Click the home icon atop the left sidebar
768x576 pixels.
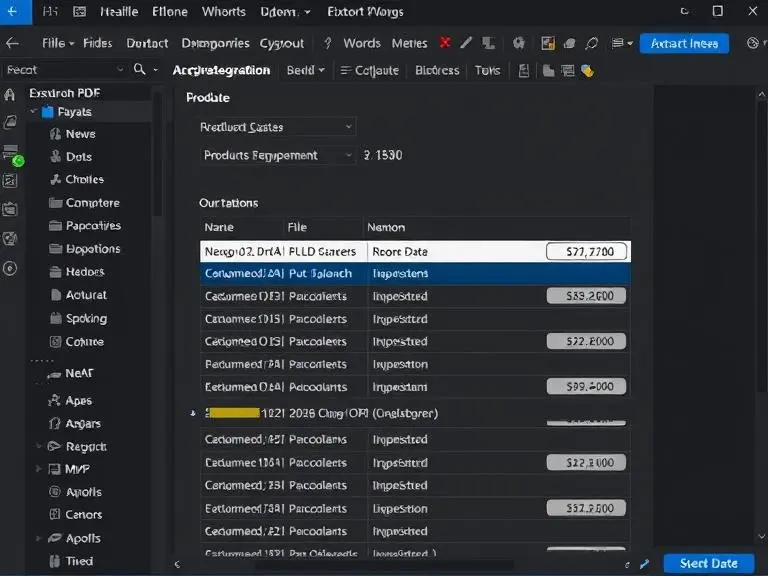(11, 95)
